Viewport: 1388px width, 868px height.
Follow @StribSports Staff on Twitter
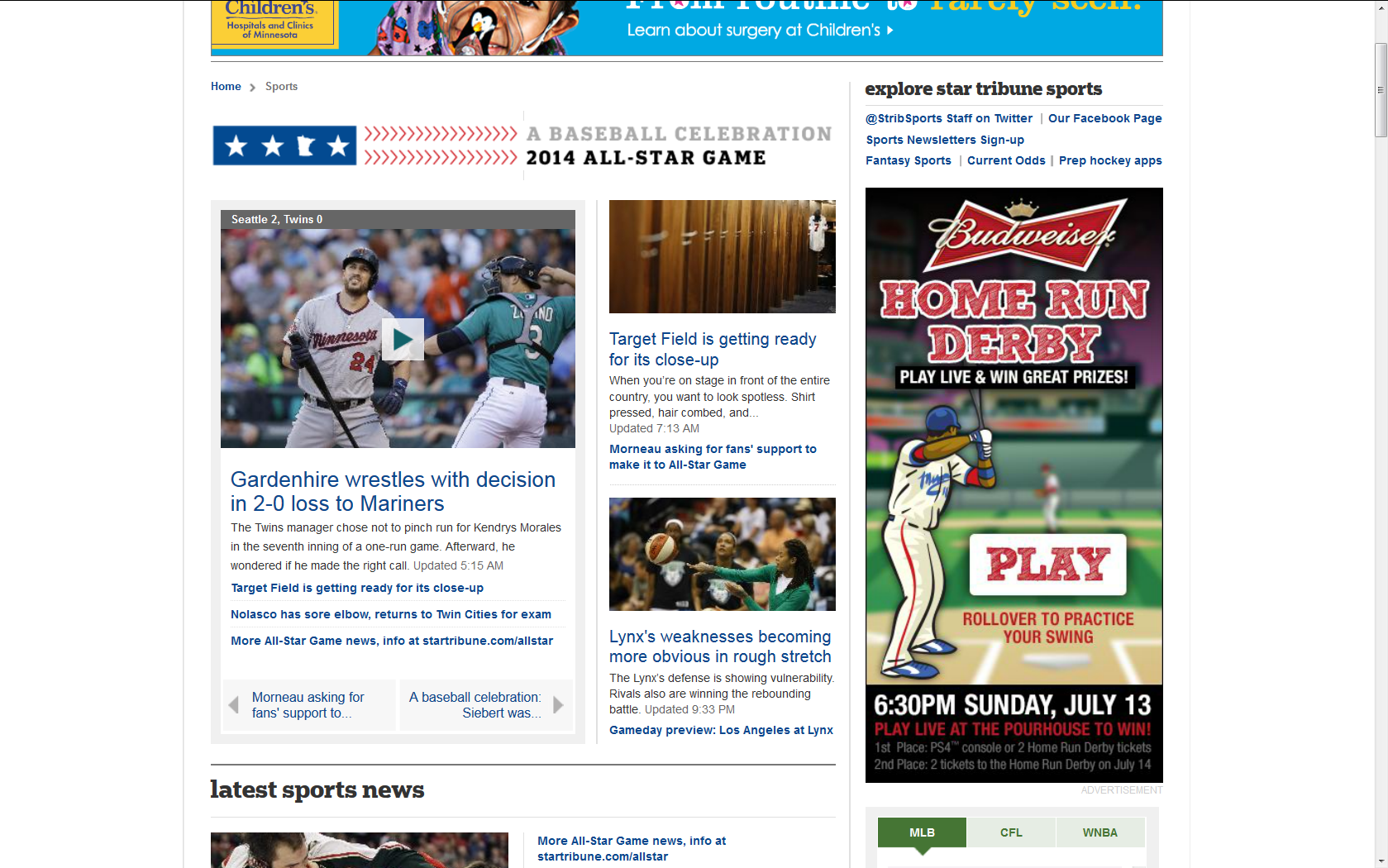[x=948, y=118]
